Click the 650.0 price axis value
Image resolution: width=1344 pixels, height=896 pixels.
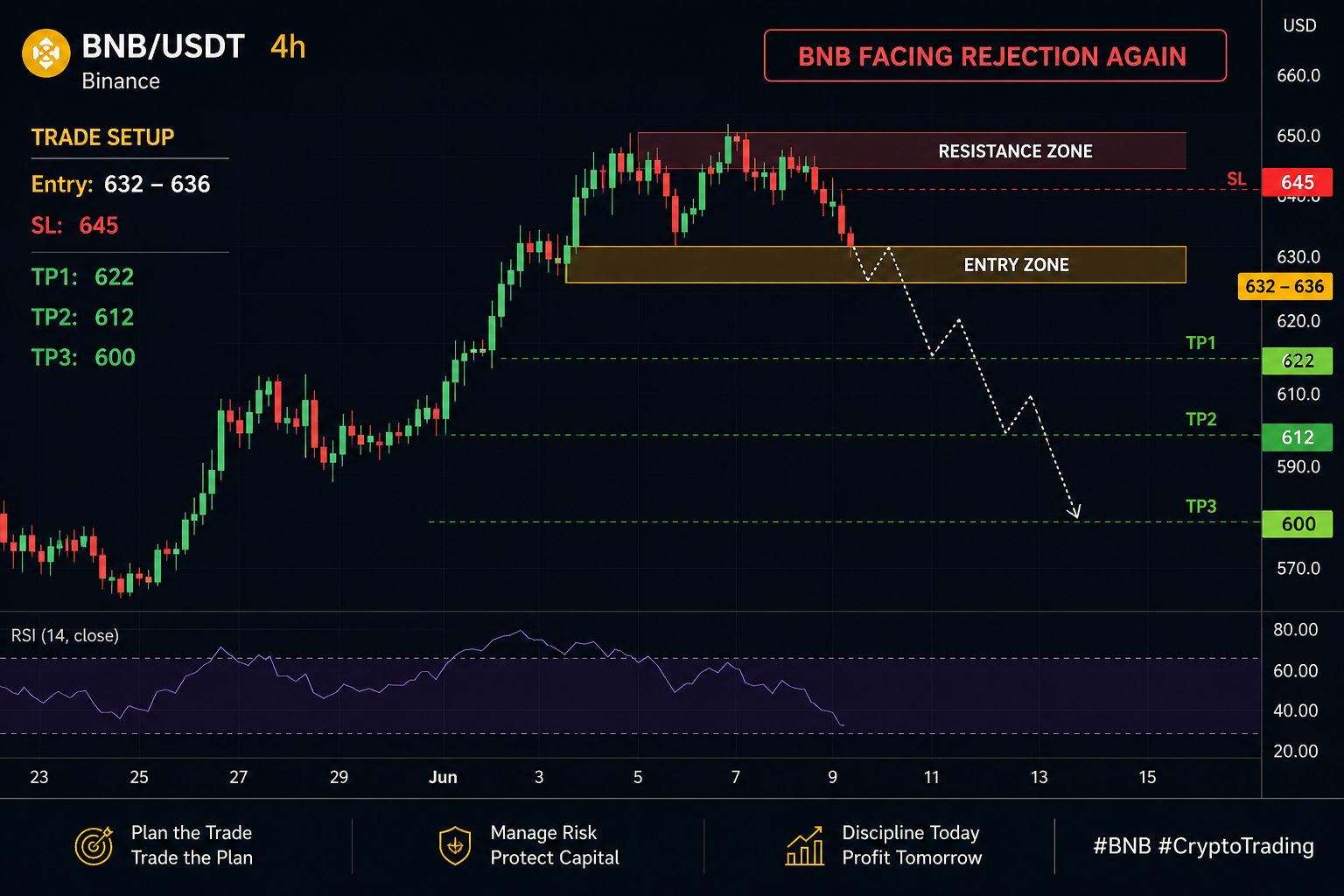click(1298, 136)
